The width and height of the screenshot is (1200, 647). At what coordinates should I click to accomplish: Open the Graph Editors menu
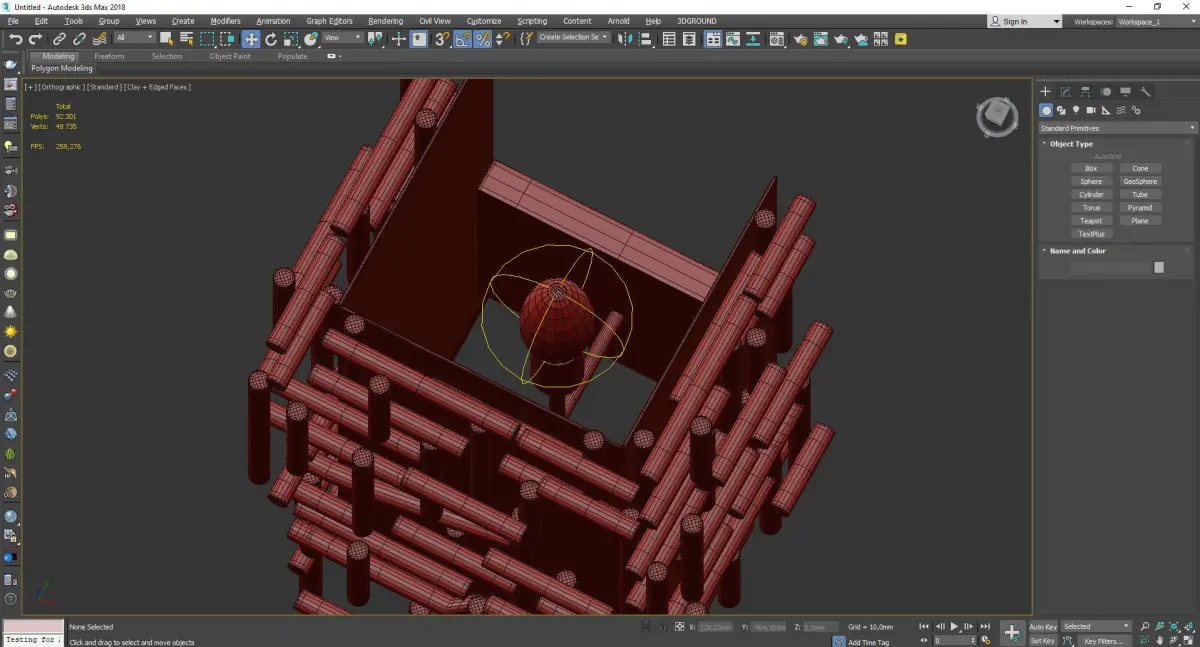329,21
